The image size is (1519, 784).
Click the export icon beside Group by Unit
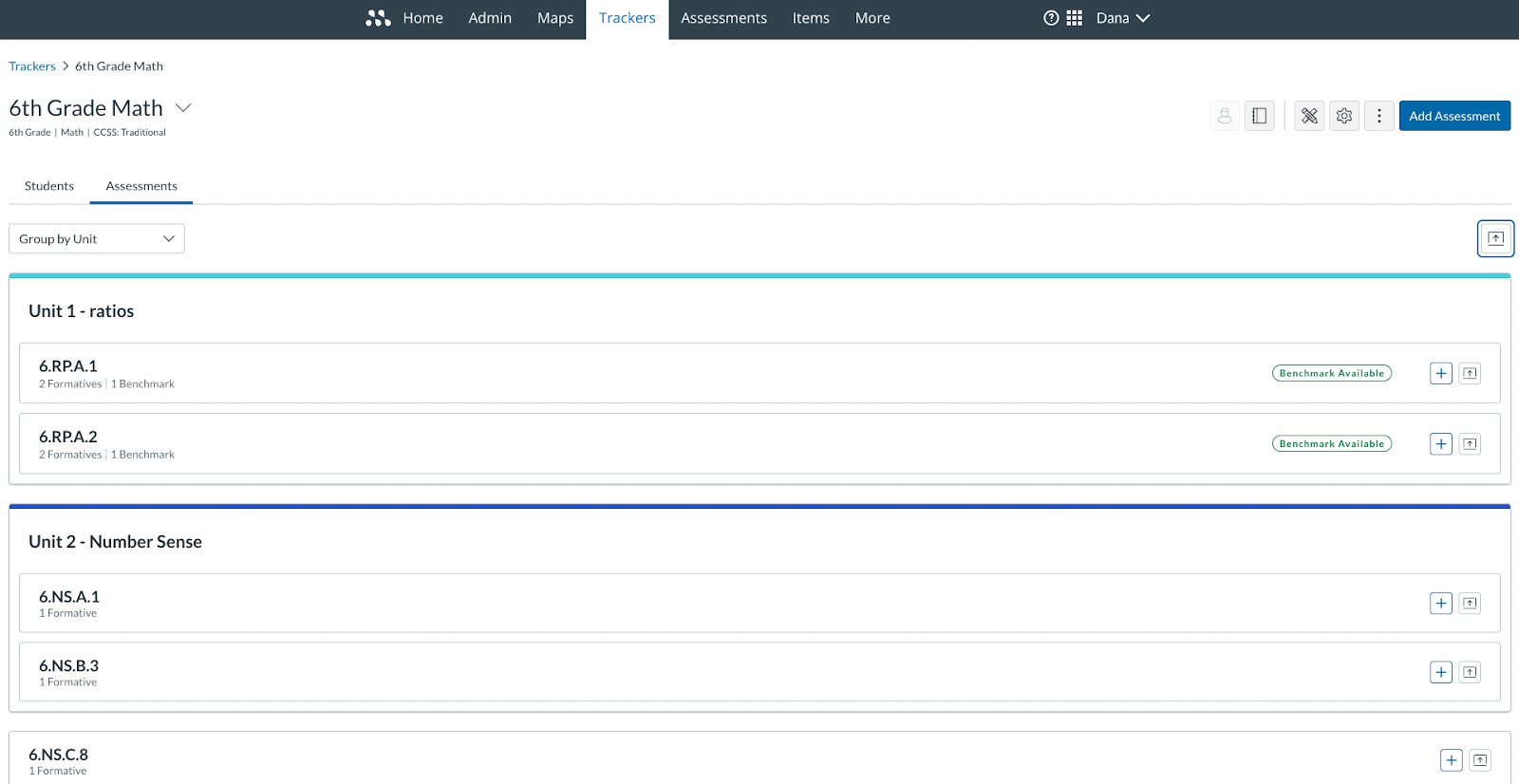(x=1496, y=238)
